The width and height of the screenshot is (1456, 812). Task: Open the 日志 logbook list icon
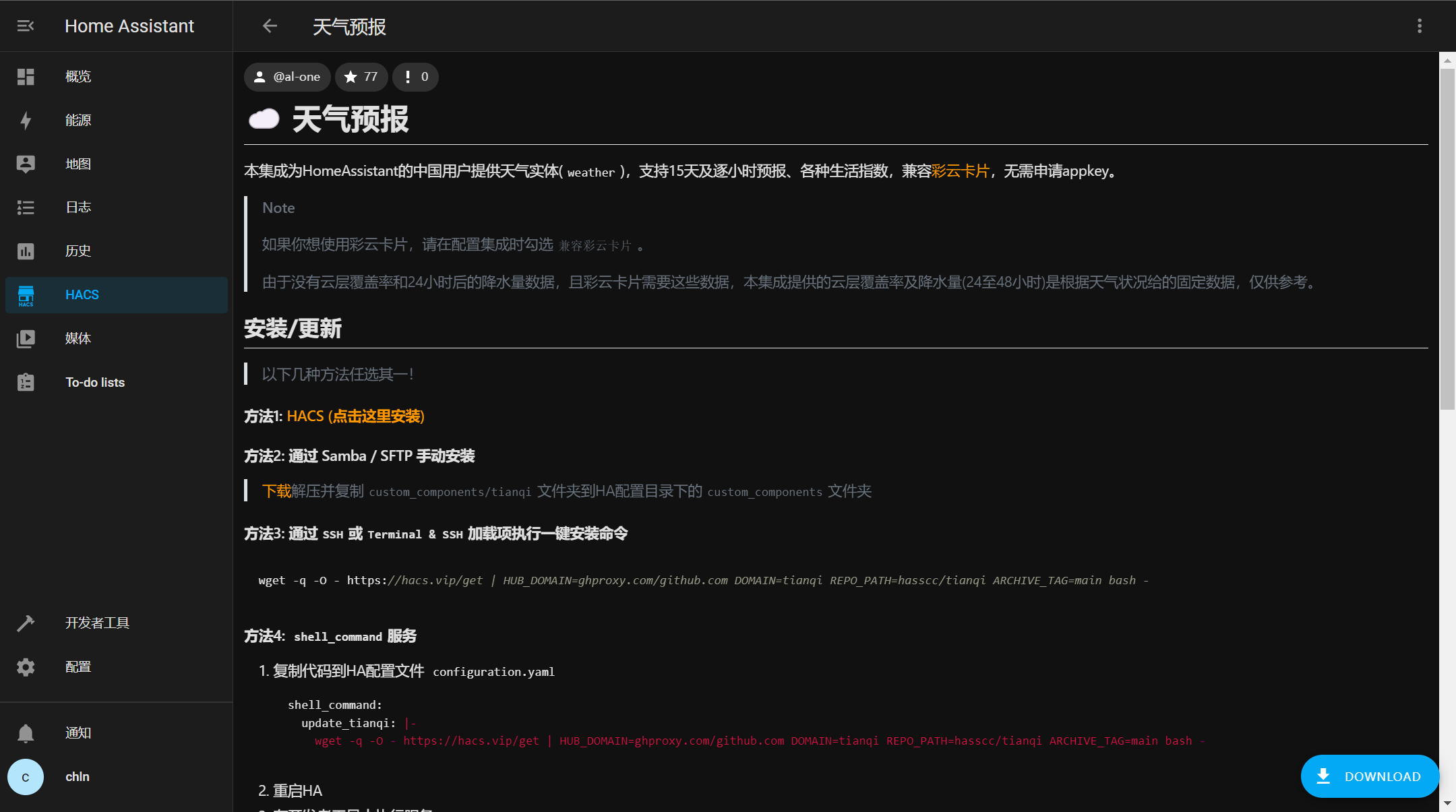point(26,208)
